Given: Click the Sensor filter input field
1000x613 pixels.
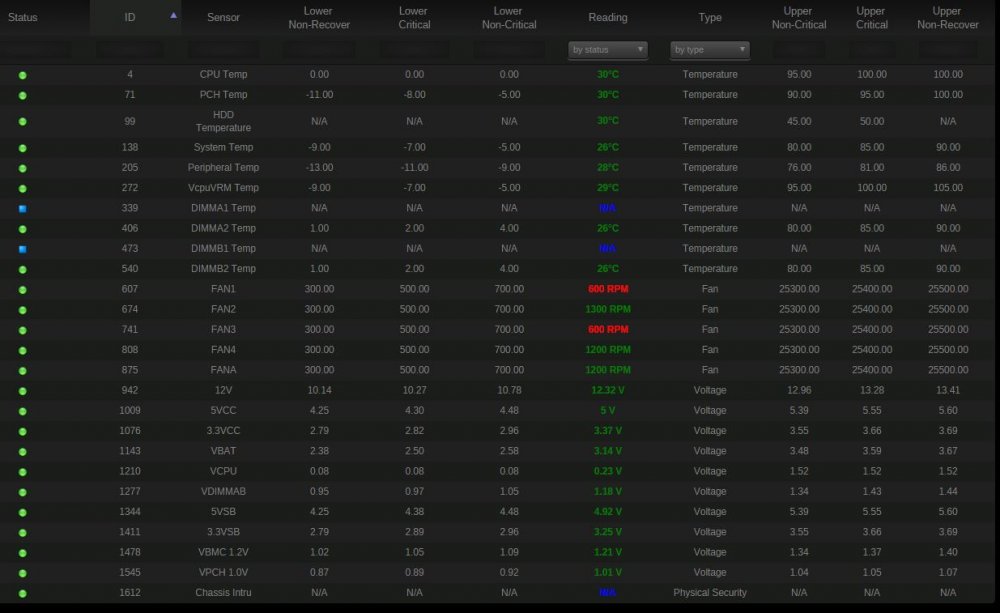Looking at the screenshot, I should tap(223, 50).
